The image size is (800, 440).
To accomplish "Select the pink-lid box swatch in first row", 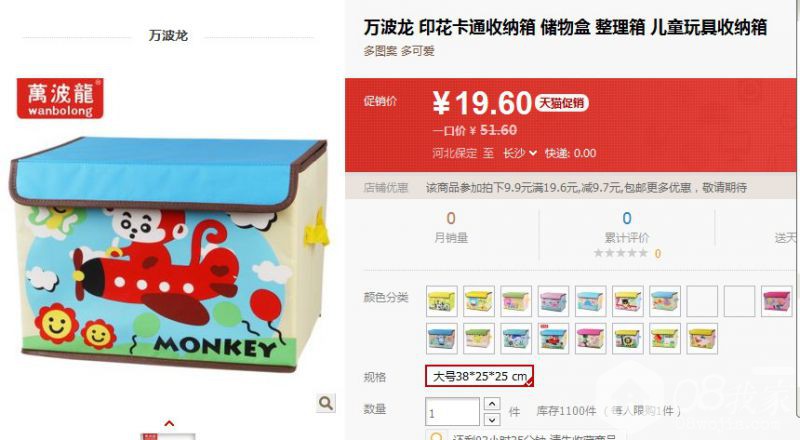I will (x=776, y=301).
